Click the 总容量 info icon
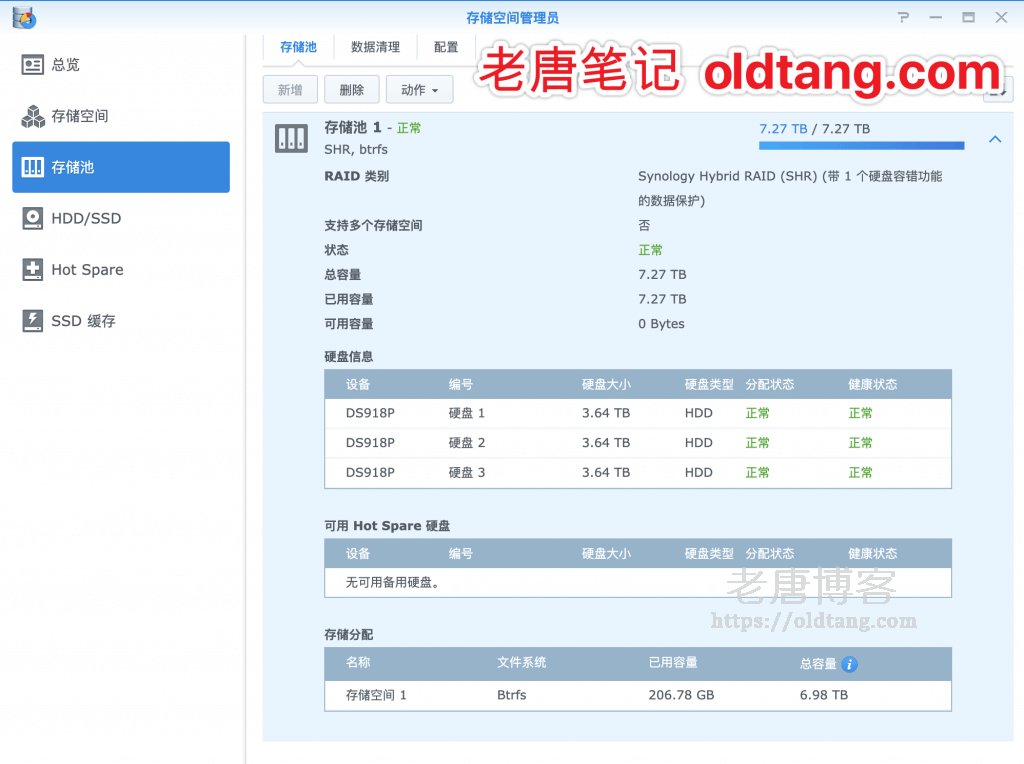 pos(849,664)
